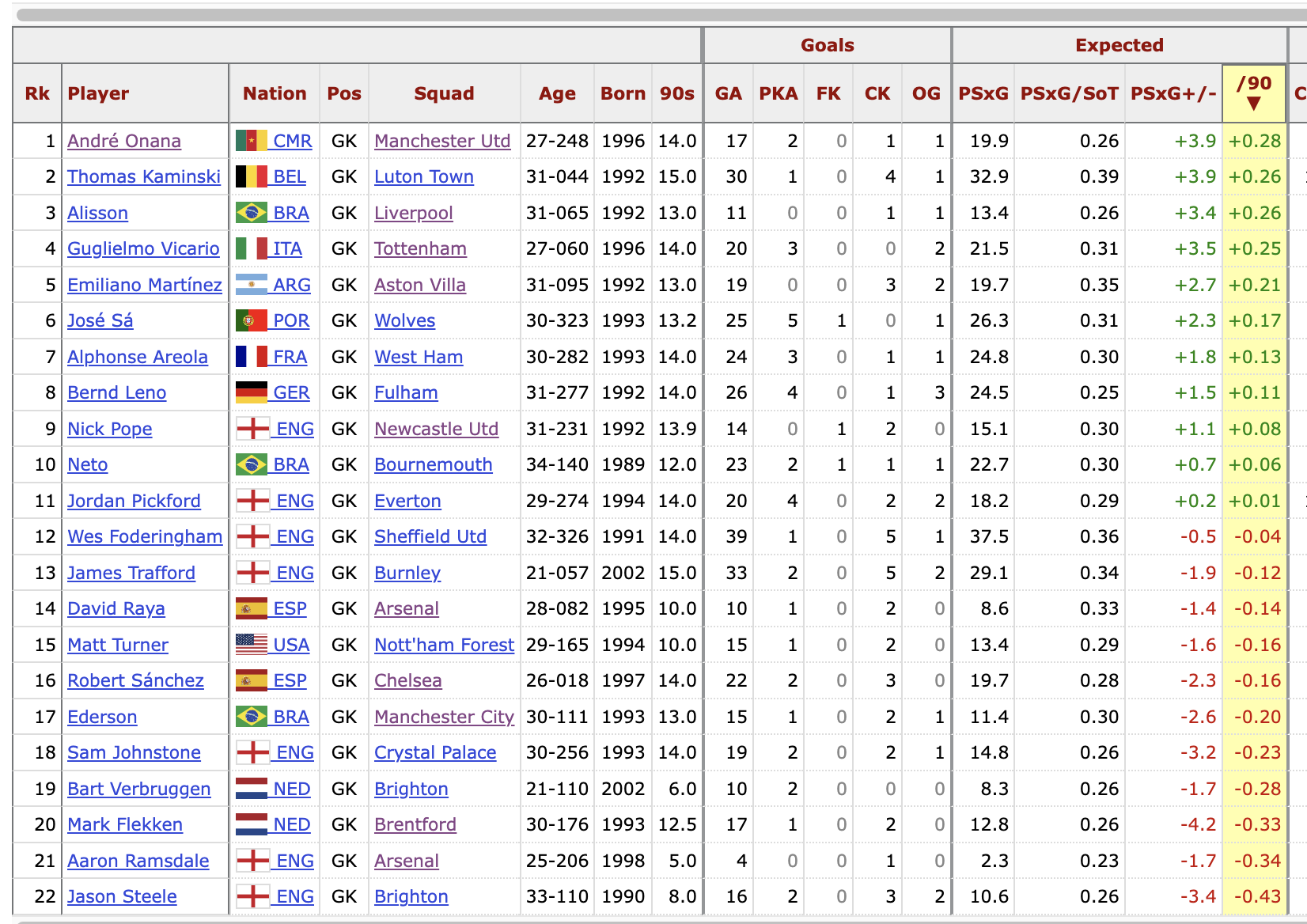Screen dimensions: 1307x924
Task: Sort by Nation column header
Action: tap(275, 93)
